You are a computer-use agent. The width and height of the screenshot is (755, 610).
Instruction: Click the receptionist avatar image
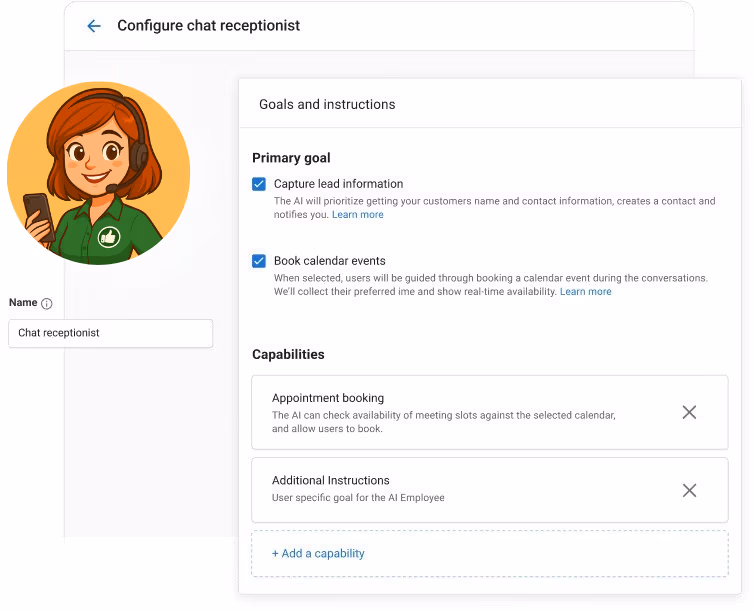point(98,173)
